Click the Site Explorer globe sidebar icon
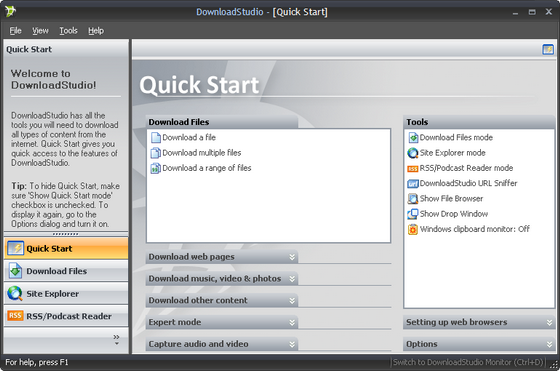Image resolution: width=560 pixels, height=371 pixels. tap(15, 294)
